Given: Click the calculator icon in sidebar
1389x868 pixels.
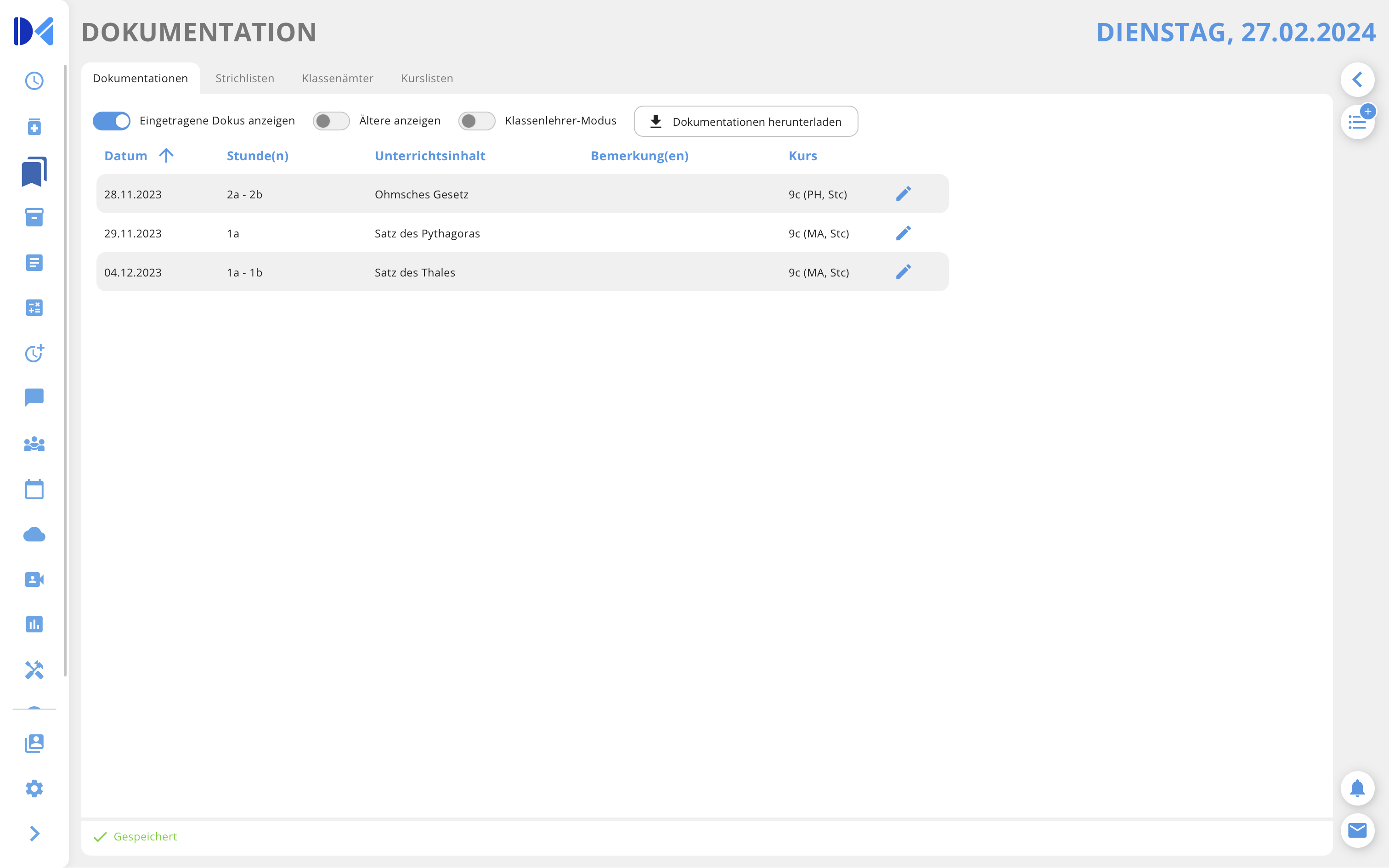Looking at the screenshot, I should (34, 308).
